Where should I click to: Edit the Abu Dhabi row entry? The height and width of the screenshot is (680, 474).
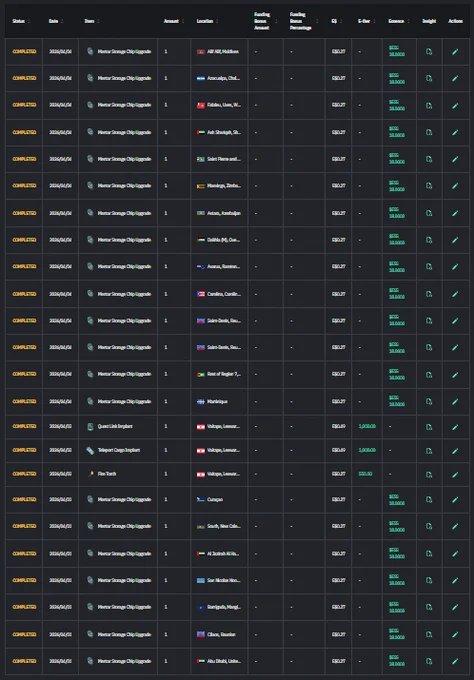click(455, 661)
